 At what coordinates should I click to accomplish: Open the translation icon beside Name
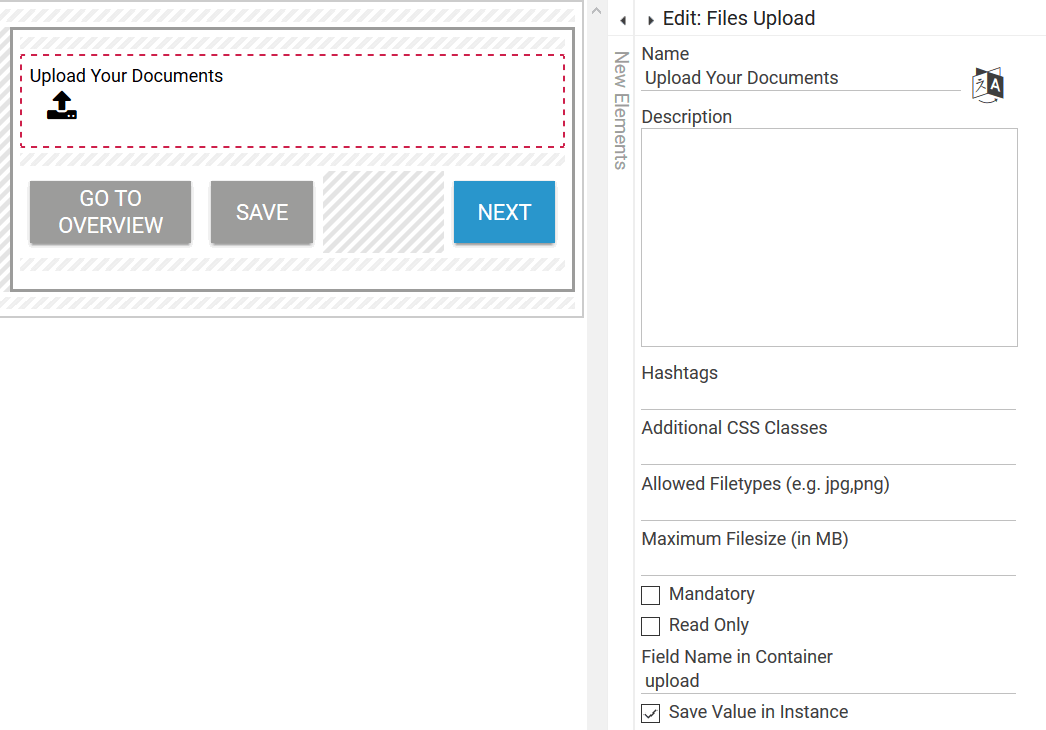[987, 85]
